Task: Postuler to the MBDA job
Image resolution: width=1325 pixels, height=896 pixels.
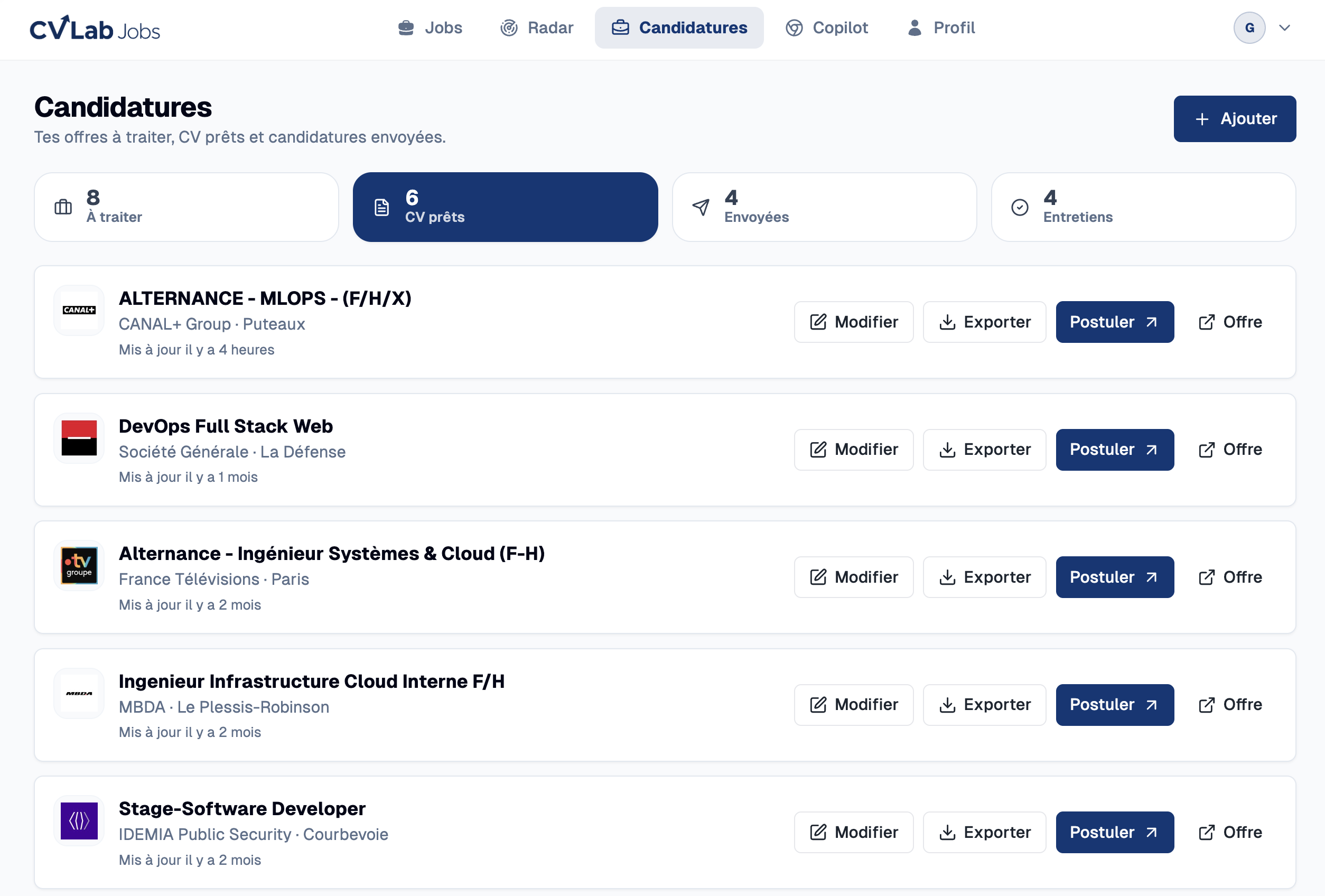Action: click(1115, 704)
